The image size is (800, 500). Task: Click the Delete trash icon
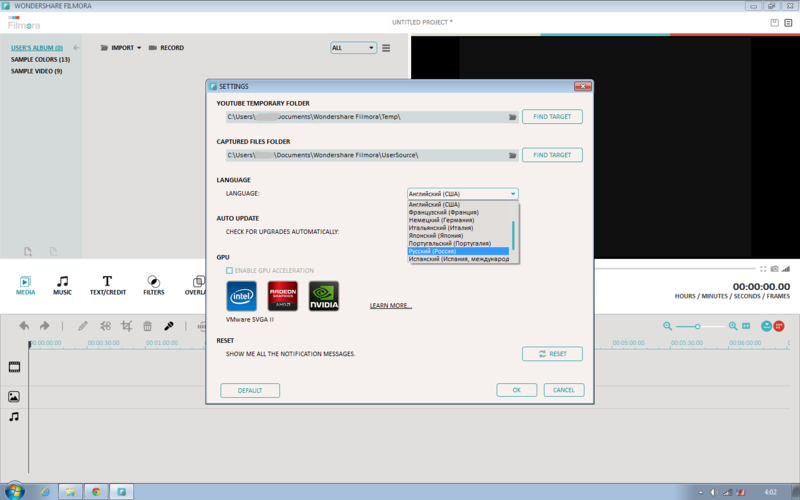147,326
